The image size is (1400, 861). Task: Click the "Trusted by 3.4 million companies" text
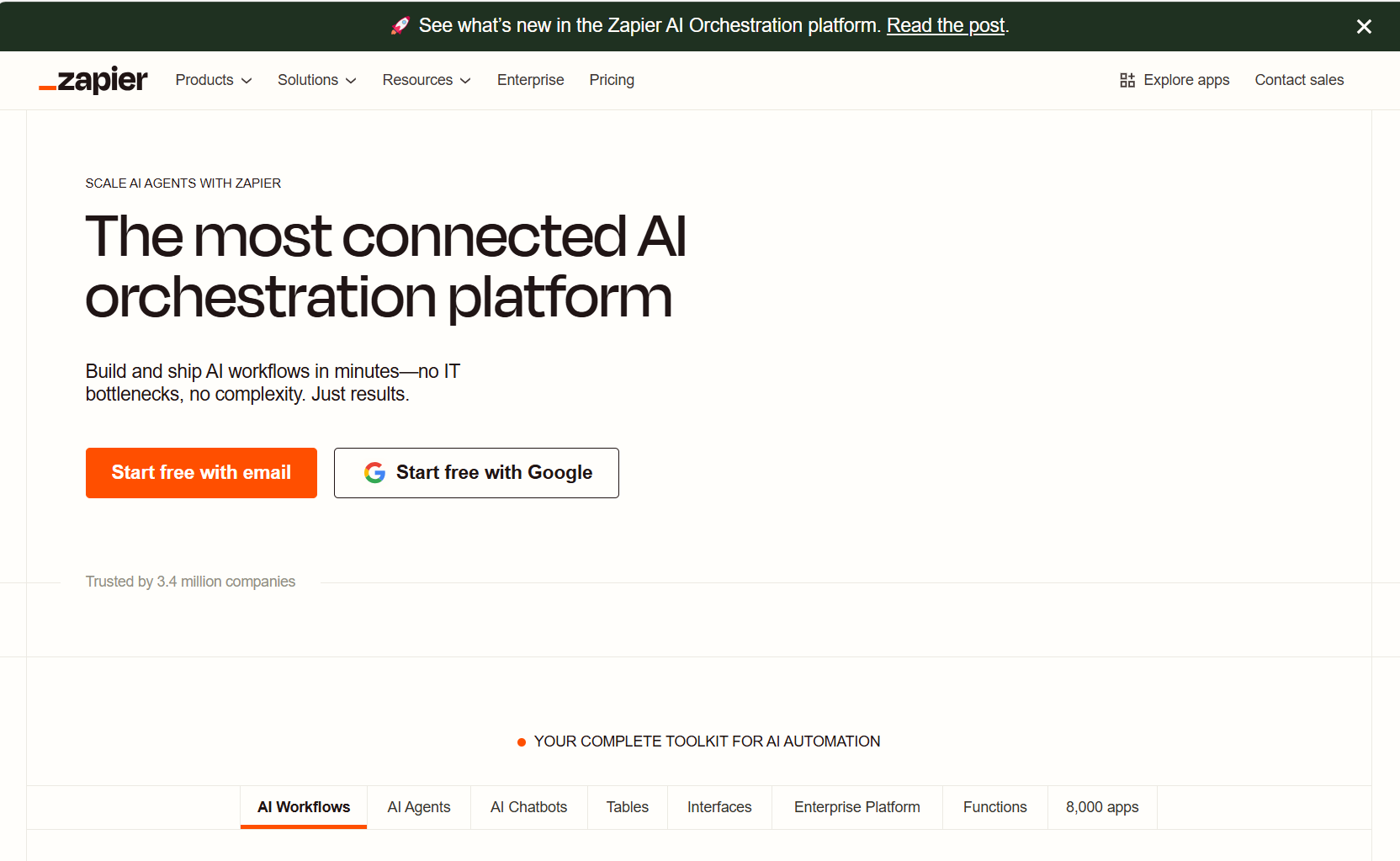click(190, 582)
